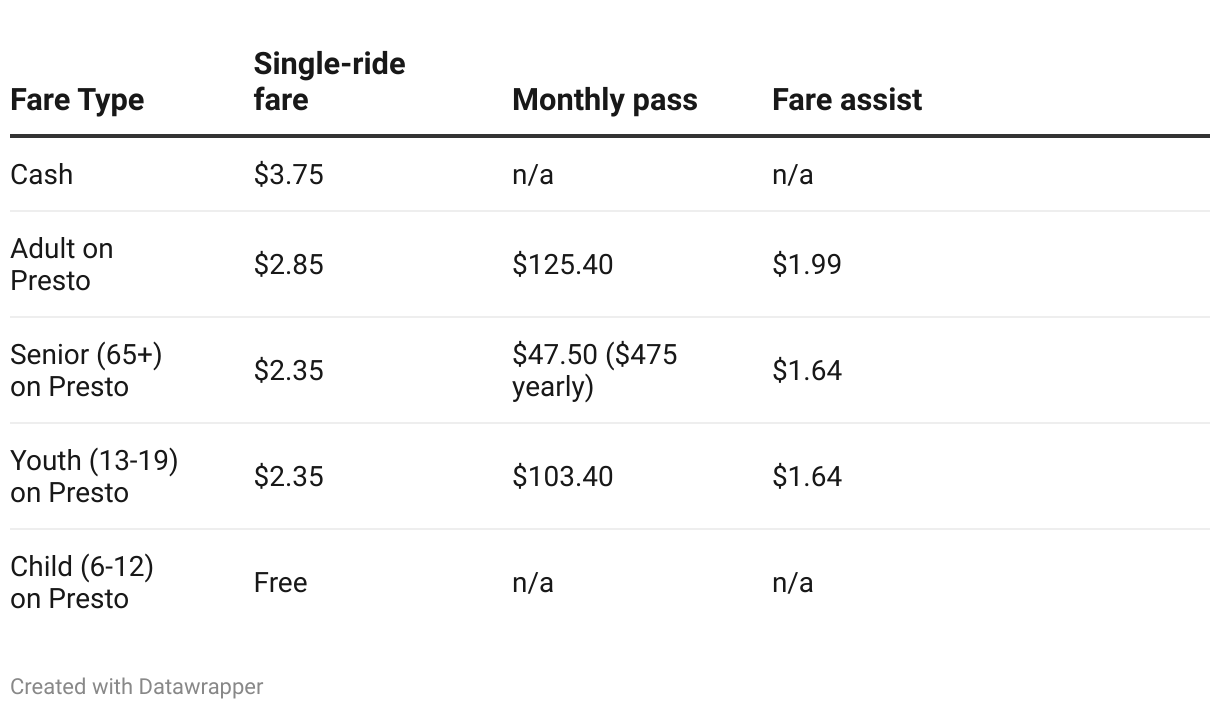Click the Fare assist column header
The height and width of the screenshot is (710, 1220).
(x=846, y=100)
